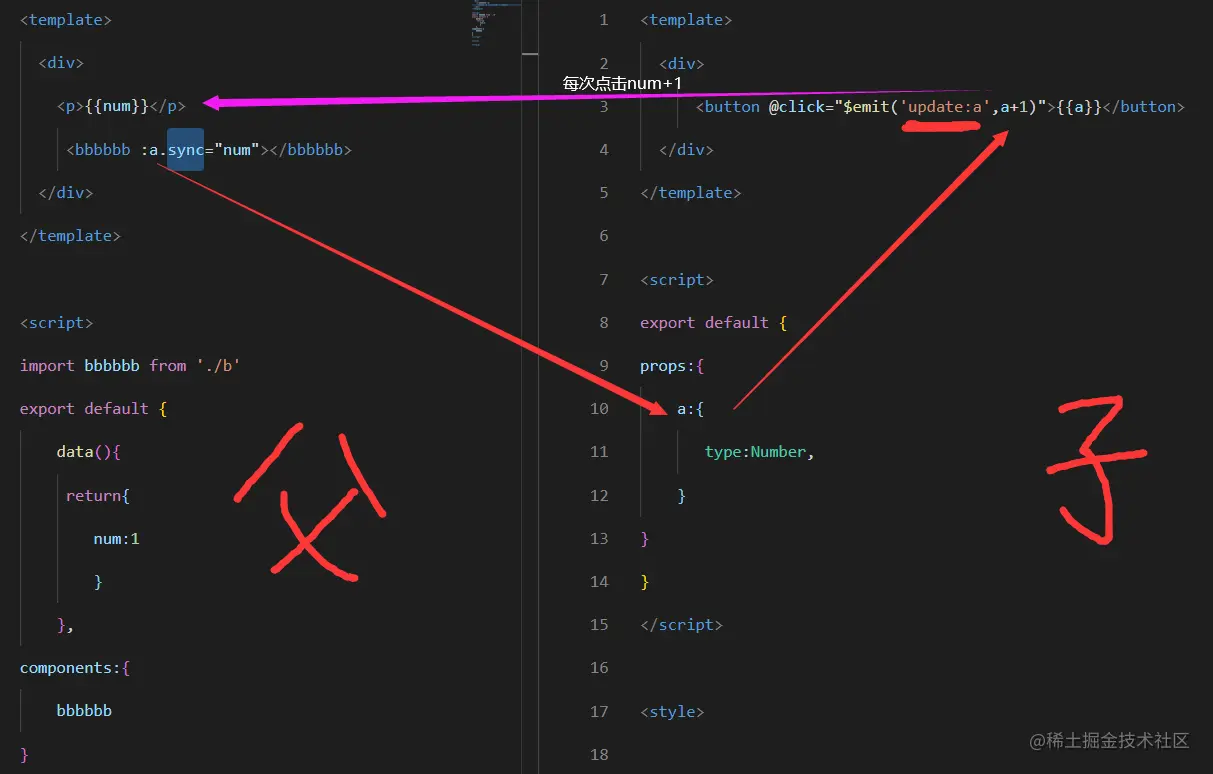The height and width of the screenshot is (774, 1213).
Task: Click line number 15 in right editor gutter
Action: [599, 625]
